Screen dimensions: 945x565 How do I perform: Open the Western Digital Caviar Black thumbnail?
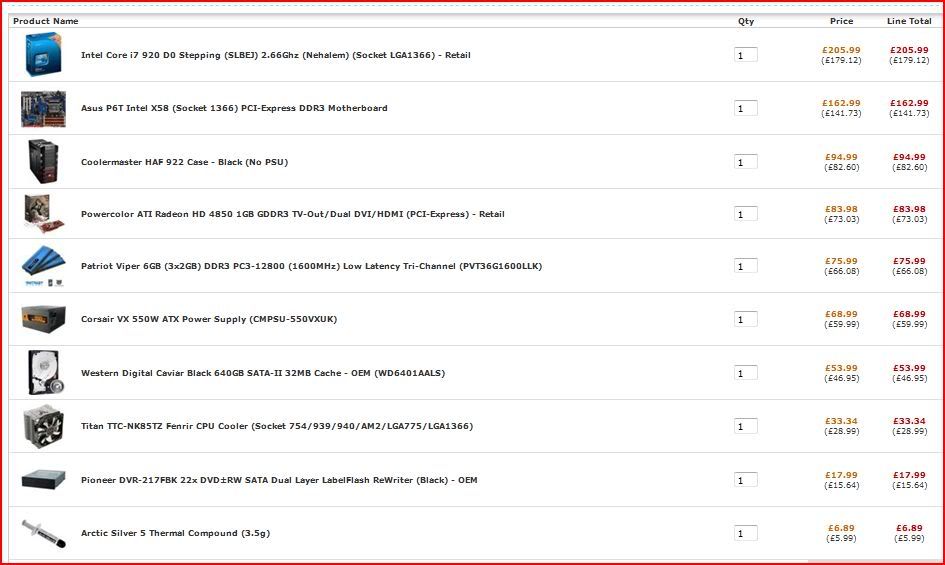[x=45, y=373]
